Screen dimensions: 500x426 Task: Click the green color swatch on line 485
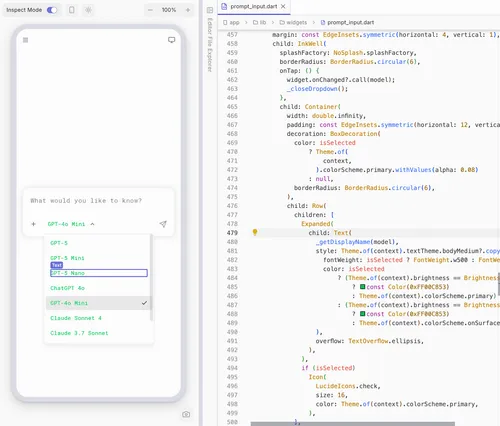click(363, 287)
